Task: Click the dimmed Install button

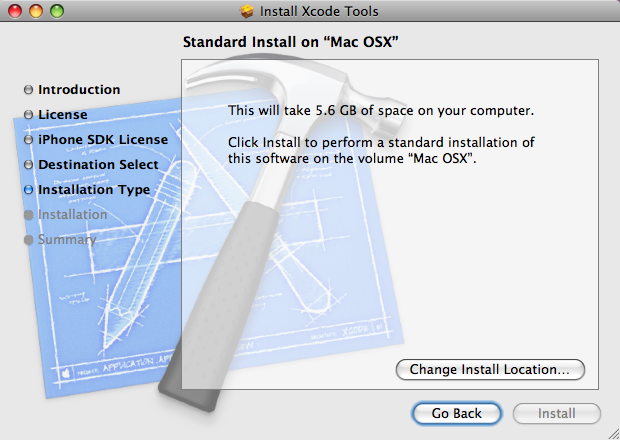Action: (x=557, y=414)
